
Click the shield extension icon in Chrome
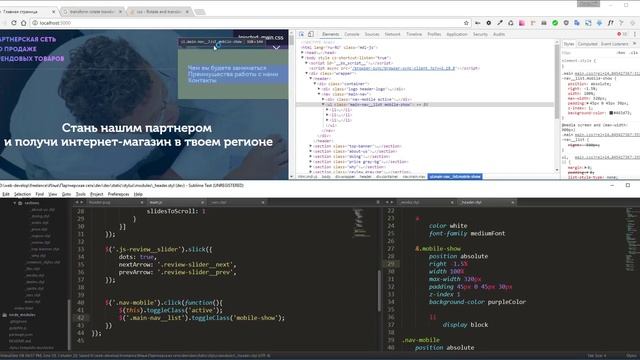click(x=566, y=23)
